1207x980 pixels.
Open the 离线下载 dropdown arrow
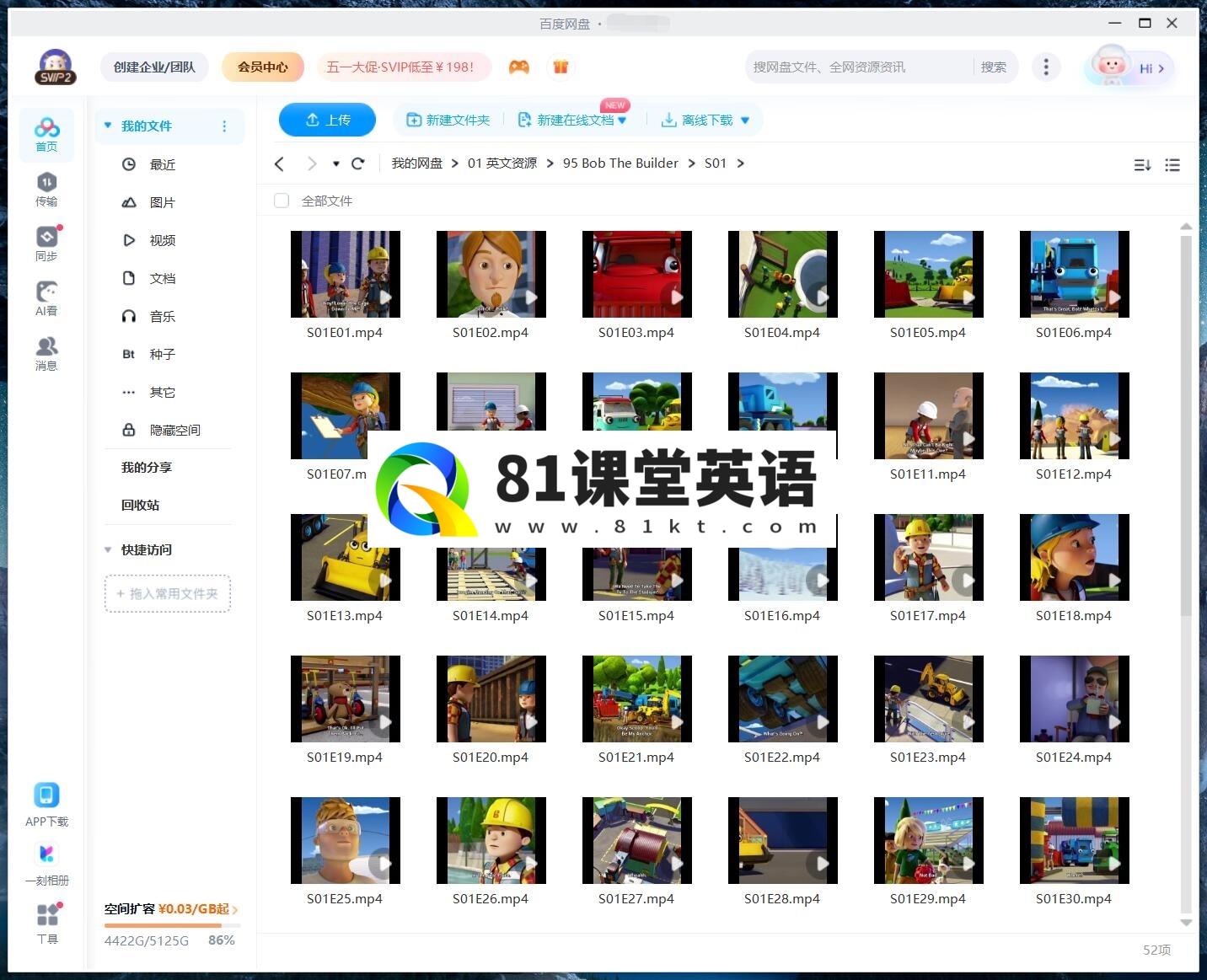tap(745, 120)
